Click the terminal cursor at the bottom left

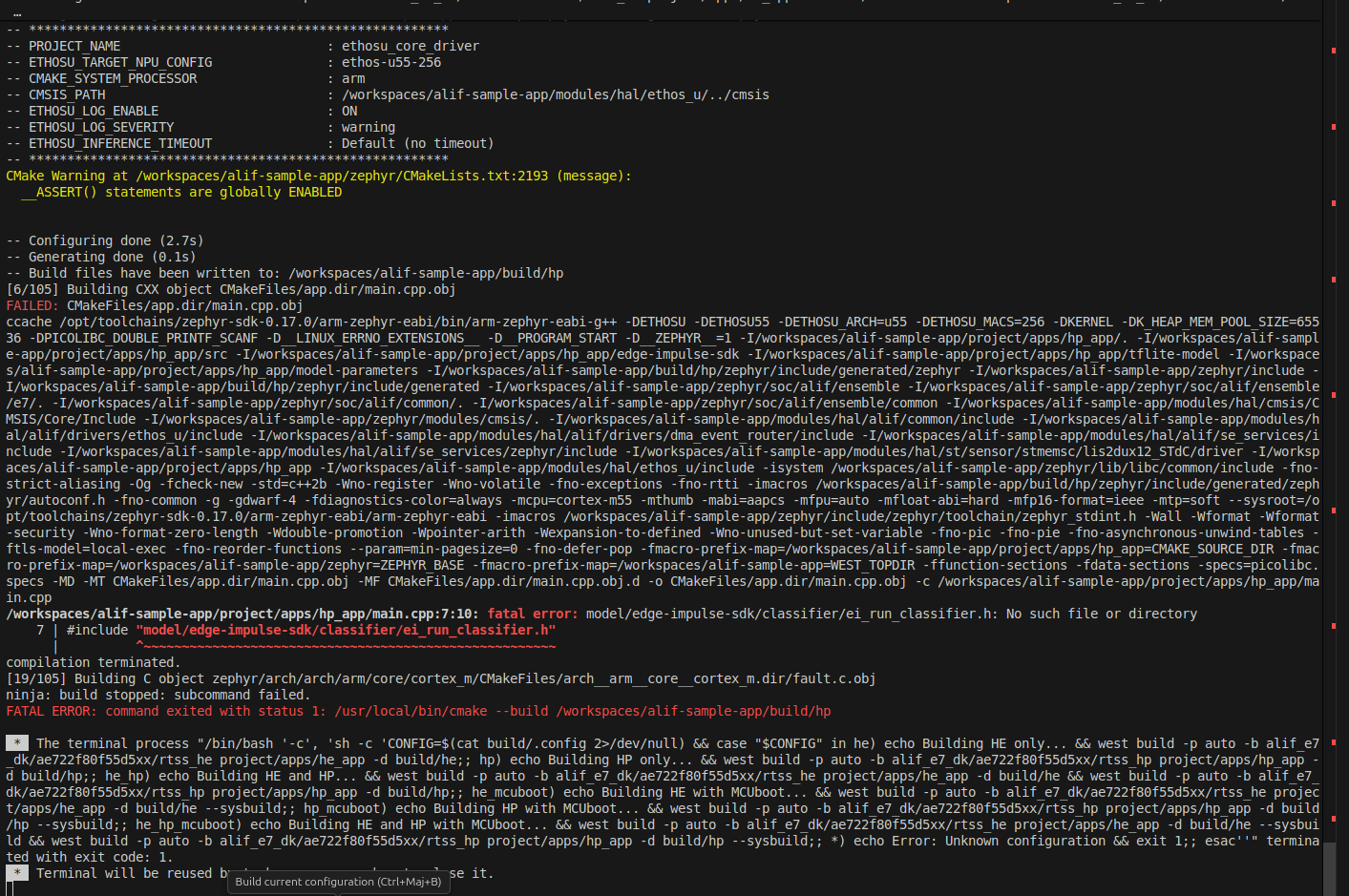click(10, 888)
